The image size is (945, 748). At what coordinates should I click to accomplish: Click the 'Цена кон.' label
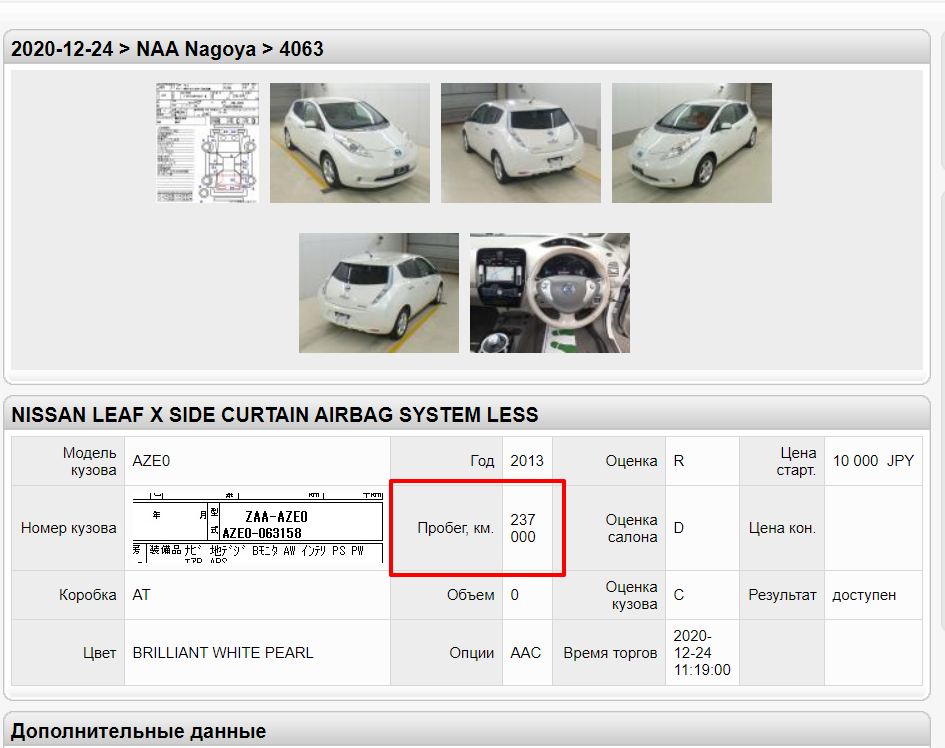(x=782, y=528)
